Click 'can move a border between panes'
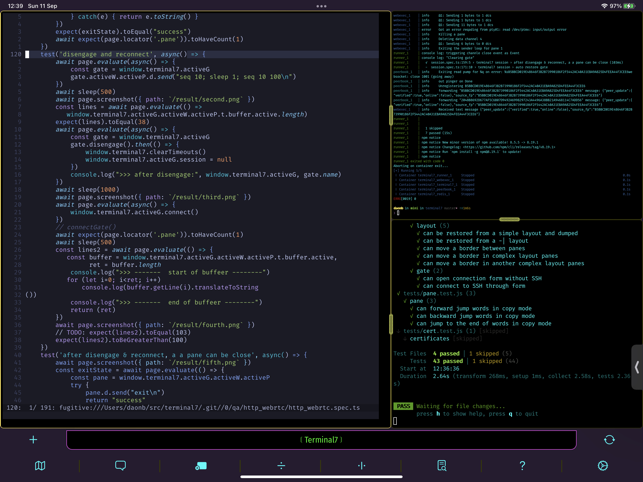This screenshot has width=643, height=482. 471,248
